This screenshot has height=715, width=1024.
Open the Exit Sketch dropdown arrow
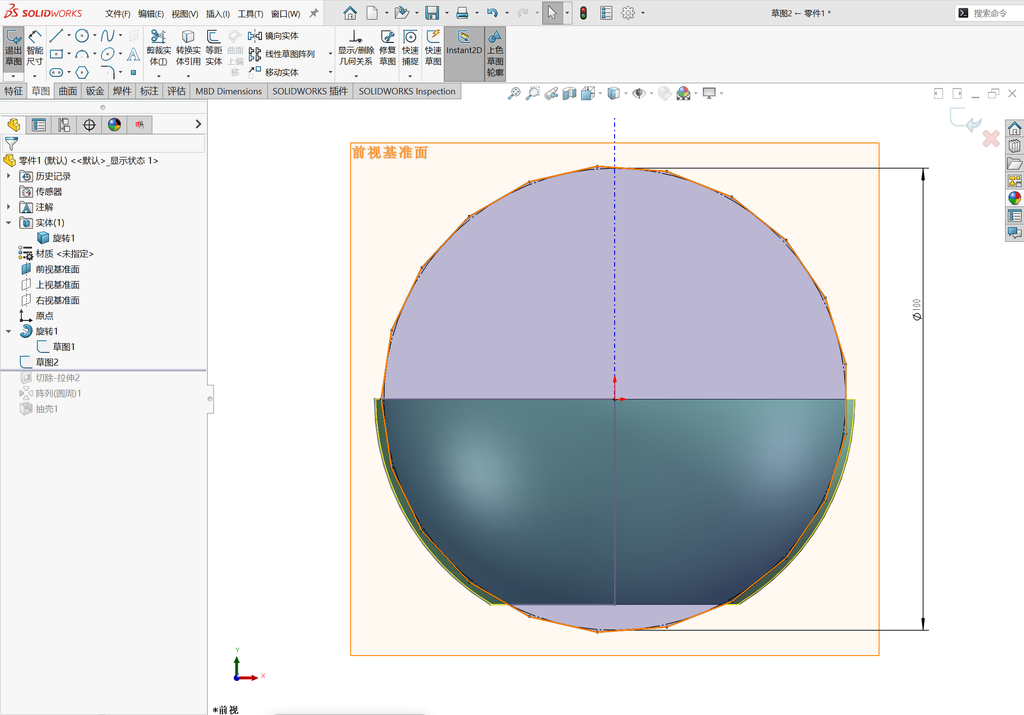[14, 76]
